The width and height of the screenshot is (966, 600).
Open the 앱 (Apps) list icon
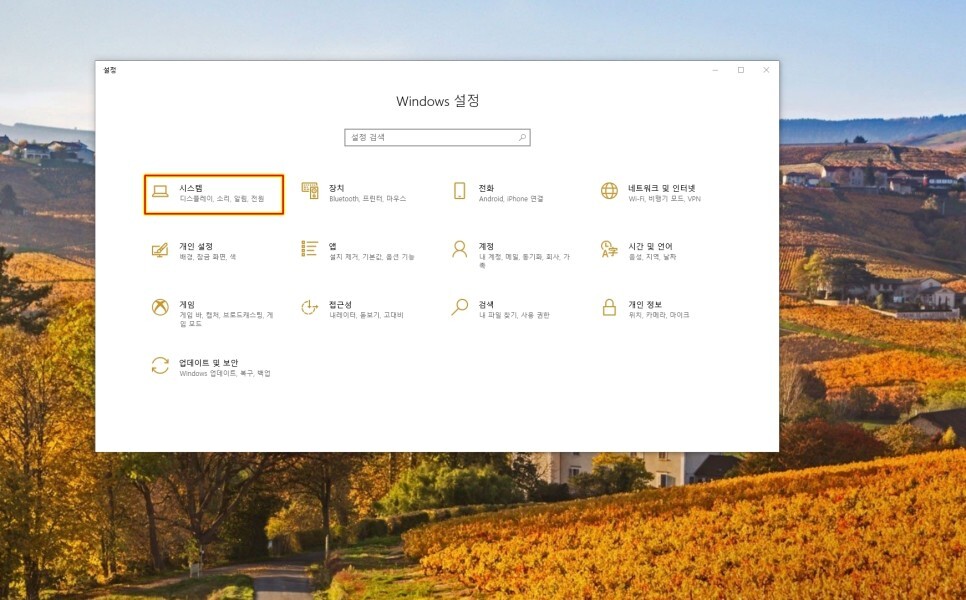[310, 249]
